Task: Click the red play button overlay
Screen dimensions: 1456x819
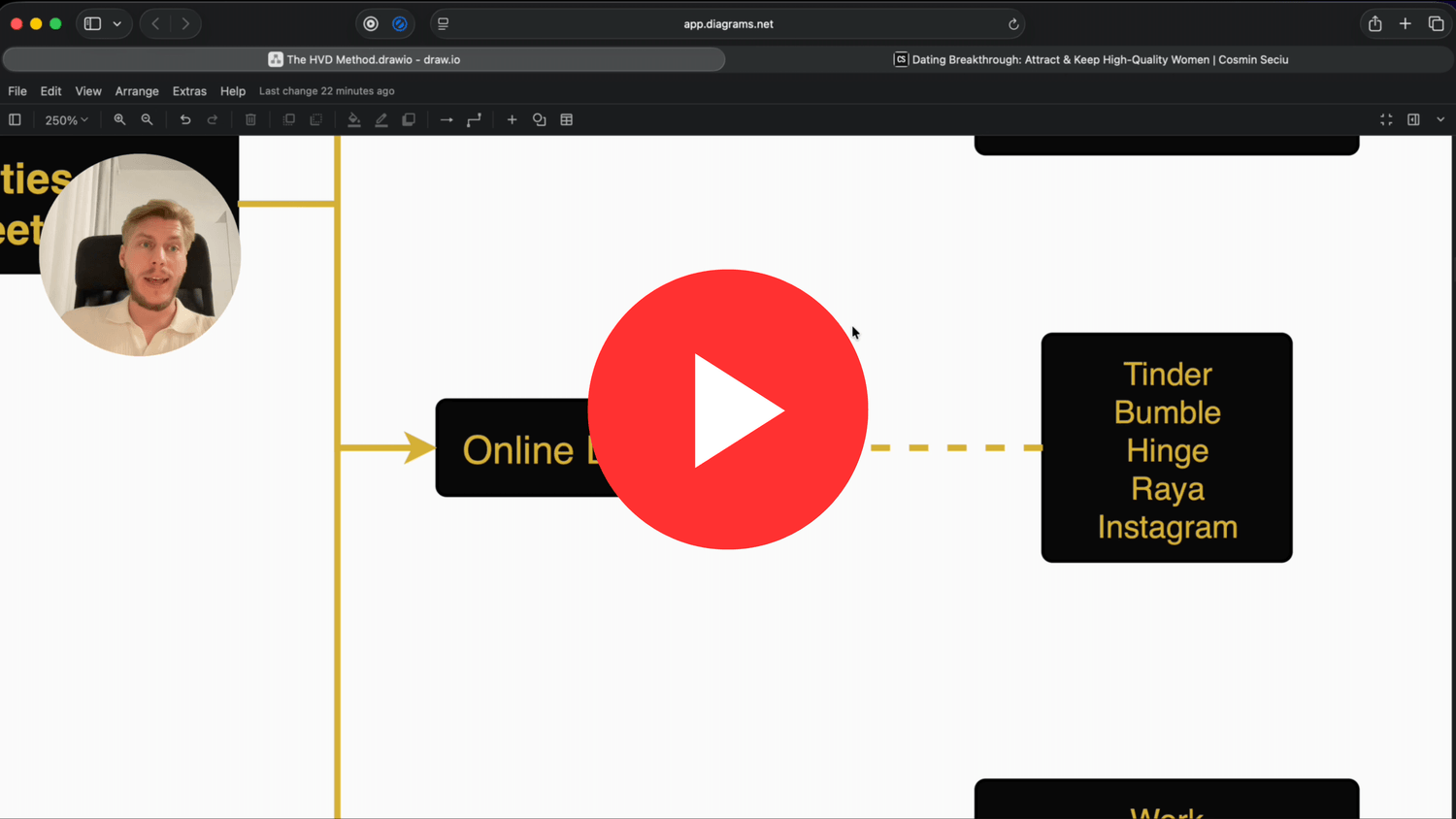Action: (728, 409)
